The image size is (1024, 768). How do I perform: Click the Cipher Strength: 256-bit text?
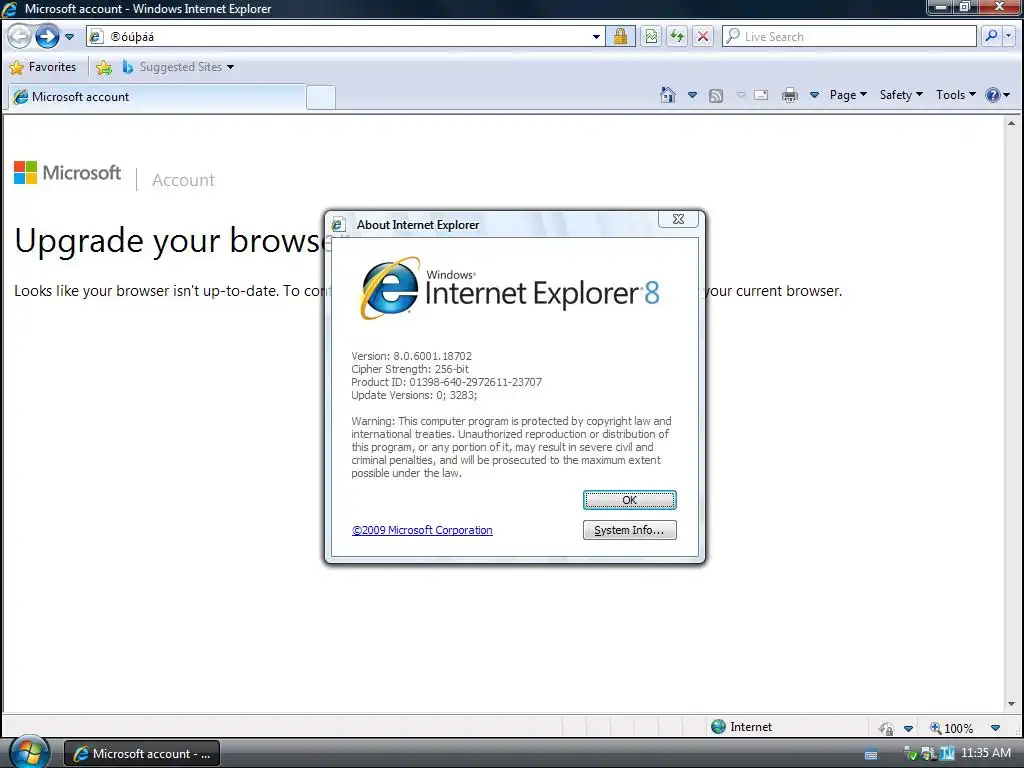[409, 369]
